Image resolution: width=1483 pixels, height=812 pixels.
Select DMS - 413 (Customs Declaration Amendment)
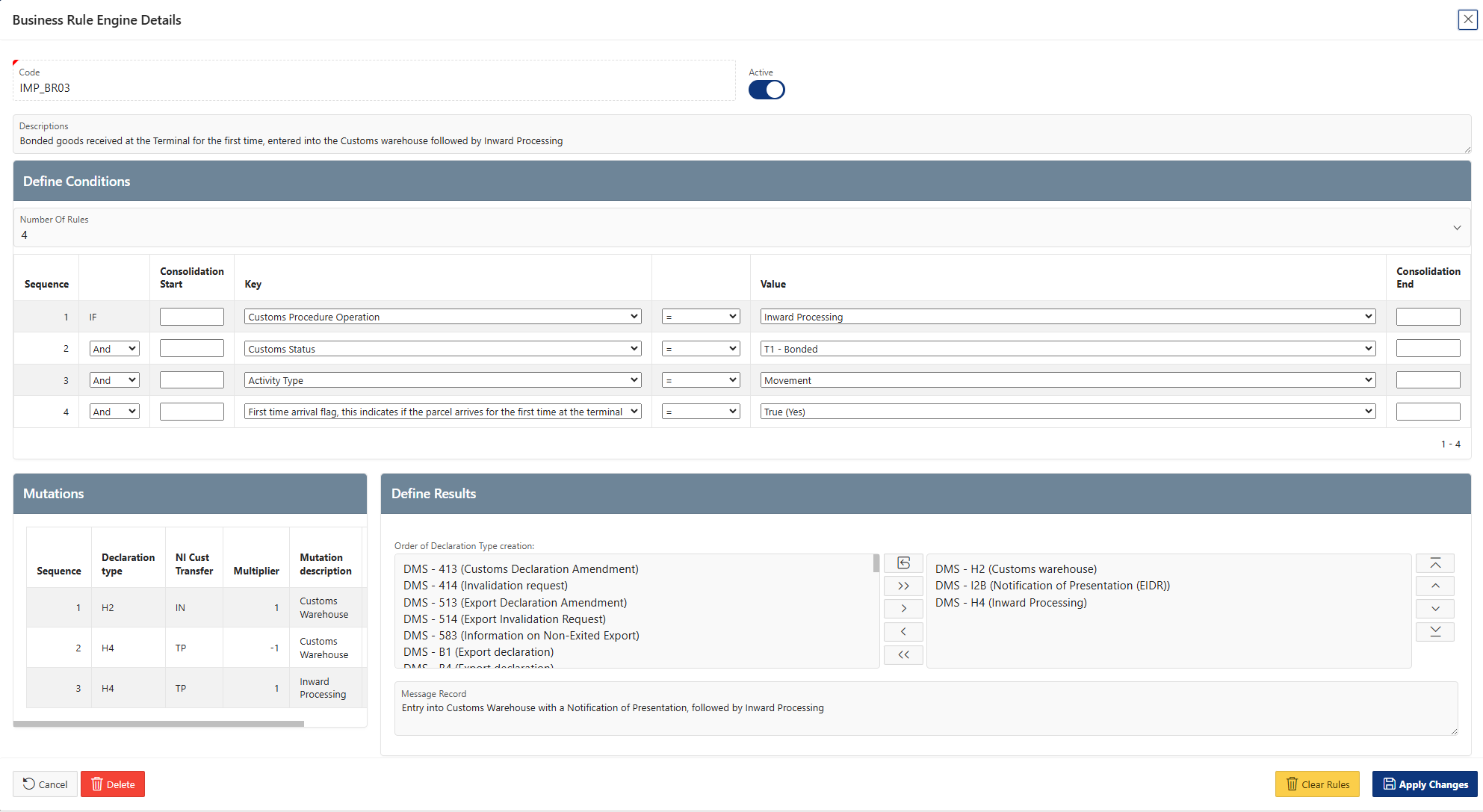(521, 569)
